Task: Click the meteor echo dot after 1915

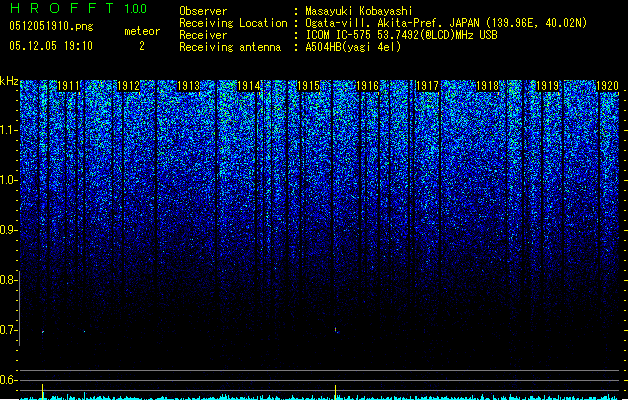Action: tap(336, 330)
